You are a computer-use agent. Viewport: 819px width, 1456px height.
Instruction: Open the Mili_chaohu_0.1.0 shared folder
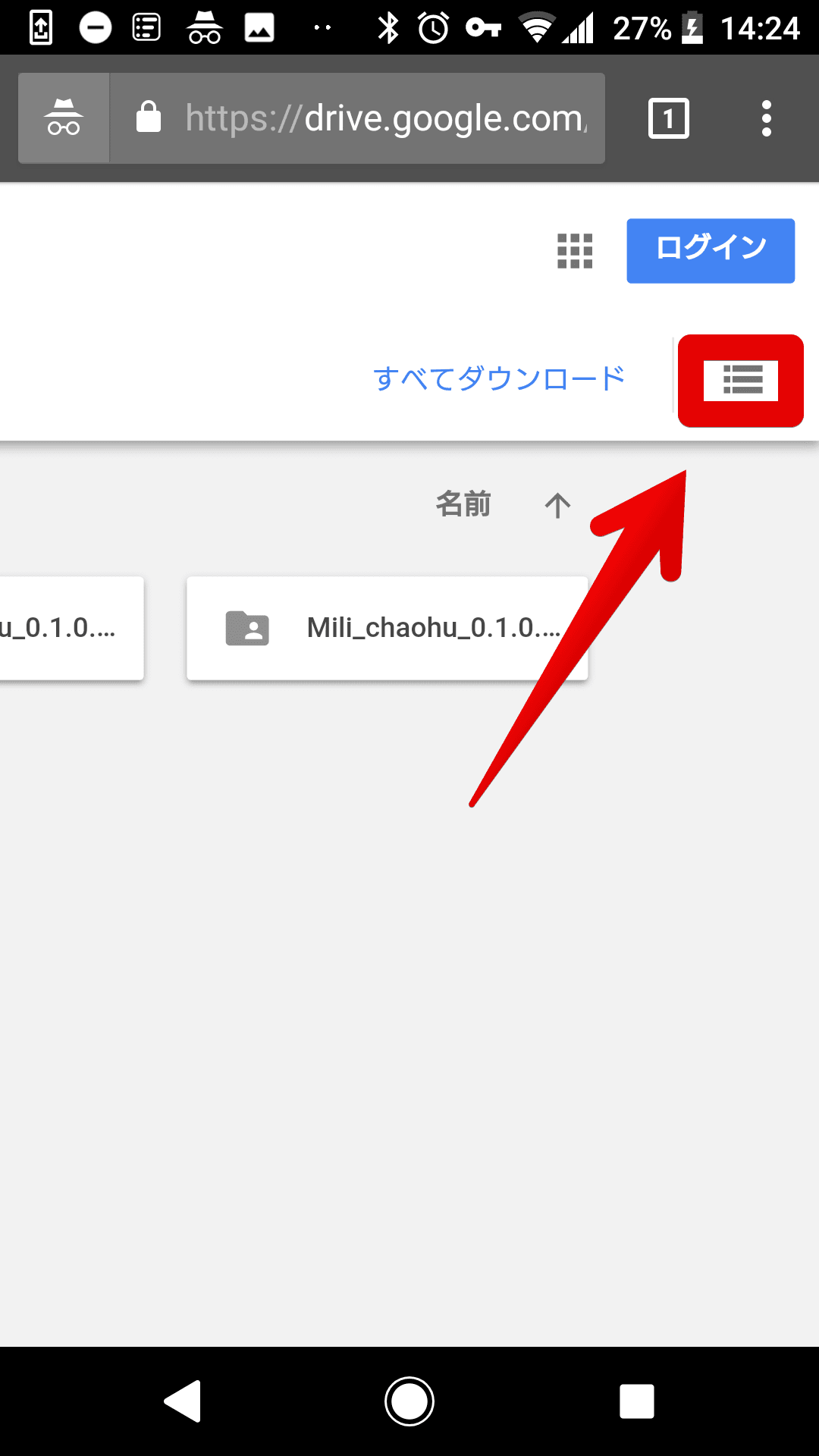(432, 628)
